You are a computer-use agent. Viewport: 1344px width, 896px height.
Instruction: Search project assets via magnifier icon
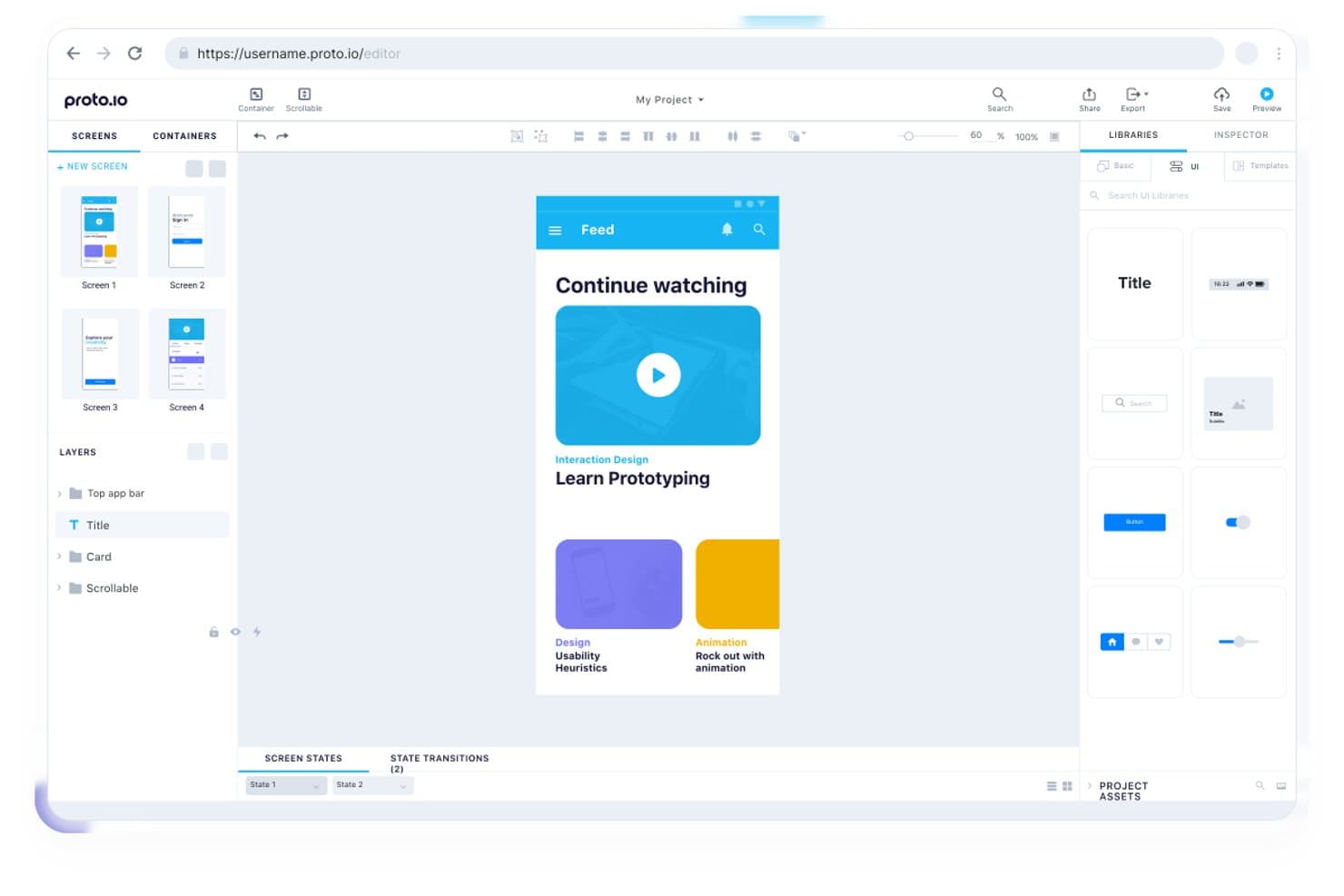click(1260, 785)
